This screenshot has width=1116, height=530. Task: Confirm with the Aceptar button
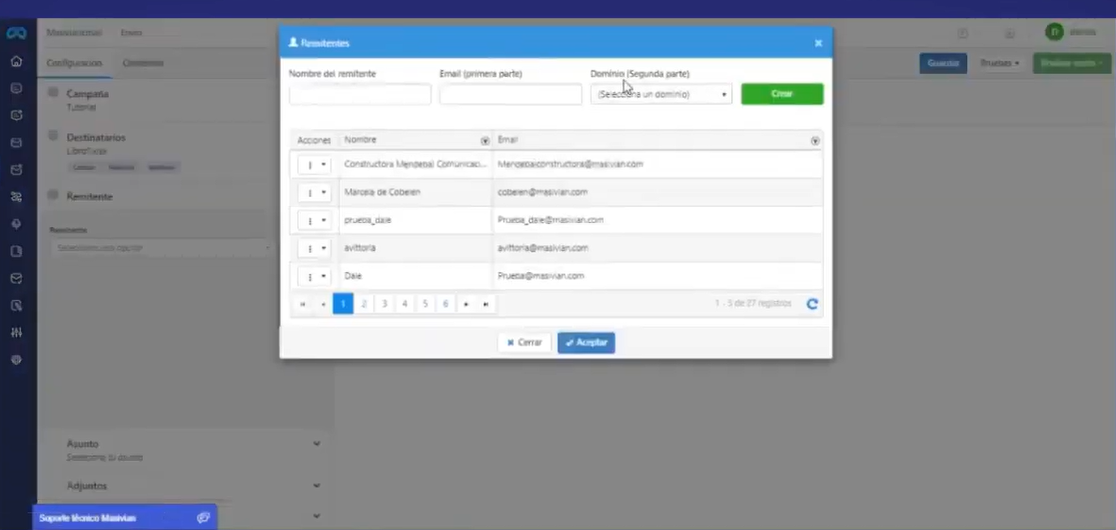pyautogui.click(x=586, y=343)
